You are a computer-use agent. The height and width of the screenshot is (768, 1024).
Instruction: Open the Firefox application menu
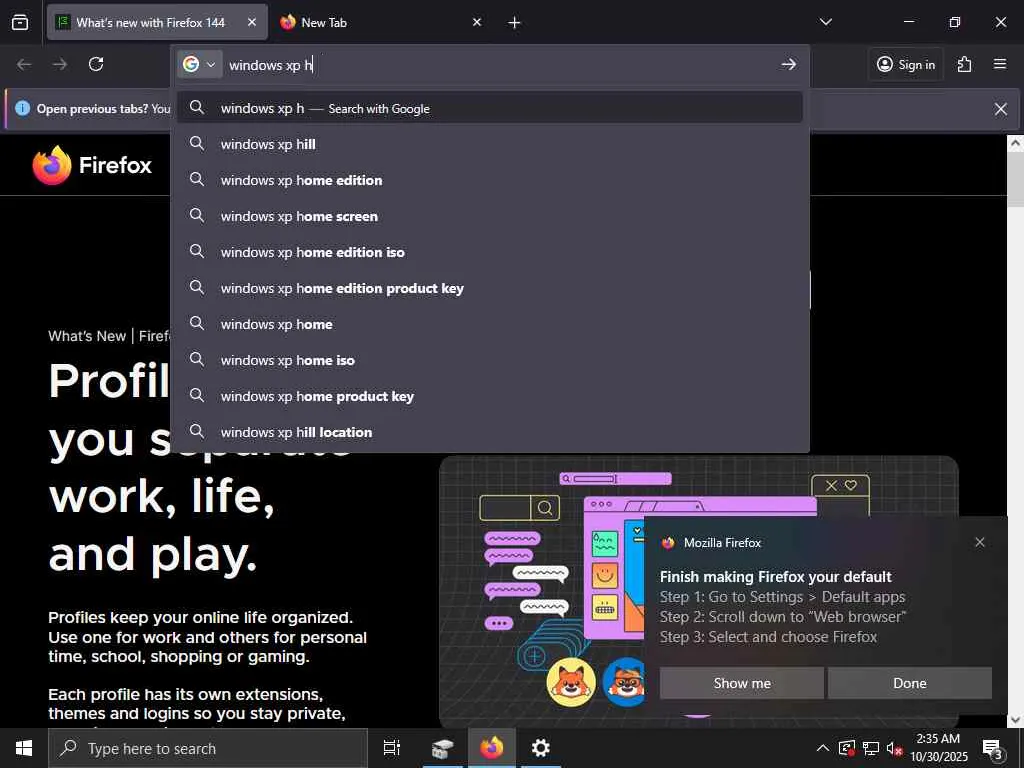click(1000, 64)
